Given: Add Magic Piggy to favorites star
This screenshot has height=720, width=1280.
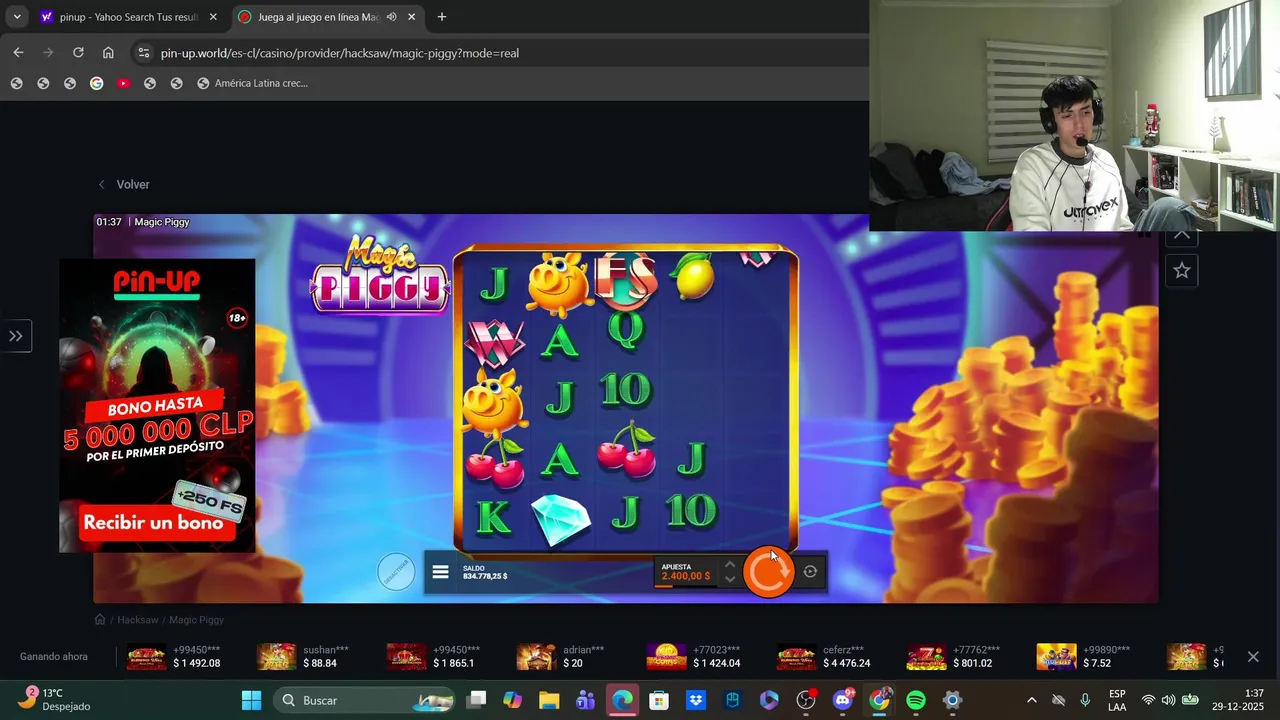Looking at the screenshot, I should tap(1182, 271).
